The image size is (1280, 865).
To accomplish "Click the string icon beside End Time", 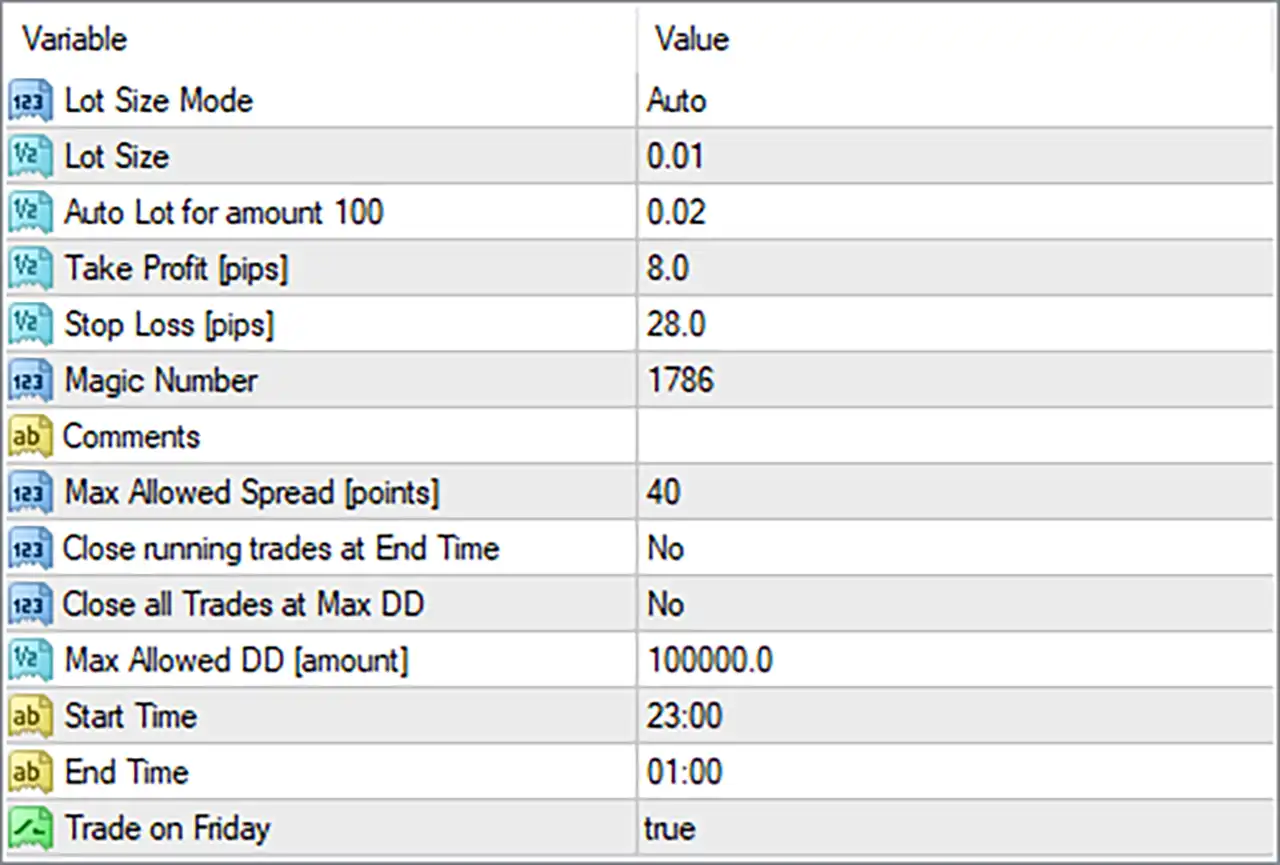I will pos(30,773).
